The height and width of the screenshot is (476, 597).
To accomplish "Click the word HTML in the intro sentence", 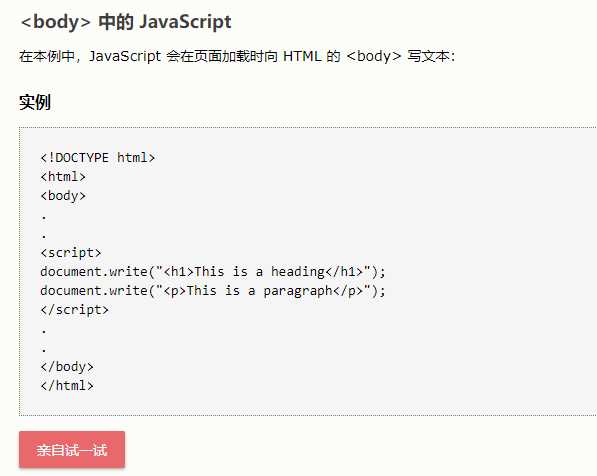I will 302,56.
